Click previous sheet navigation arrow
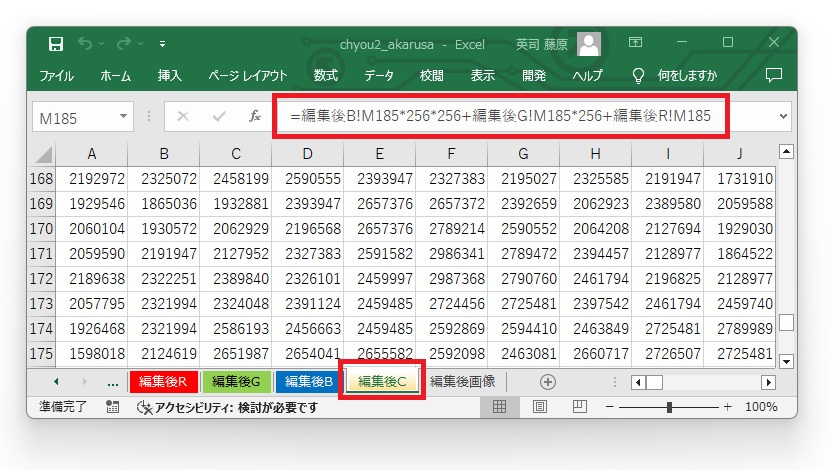This screenshot has height=470, width=833. pyautogui.click(x=56, y=381)
